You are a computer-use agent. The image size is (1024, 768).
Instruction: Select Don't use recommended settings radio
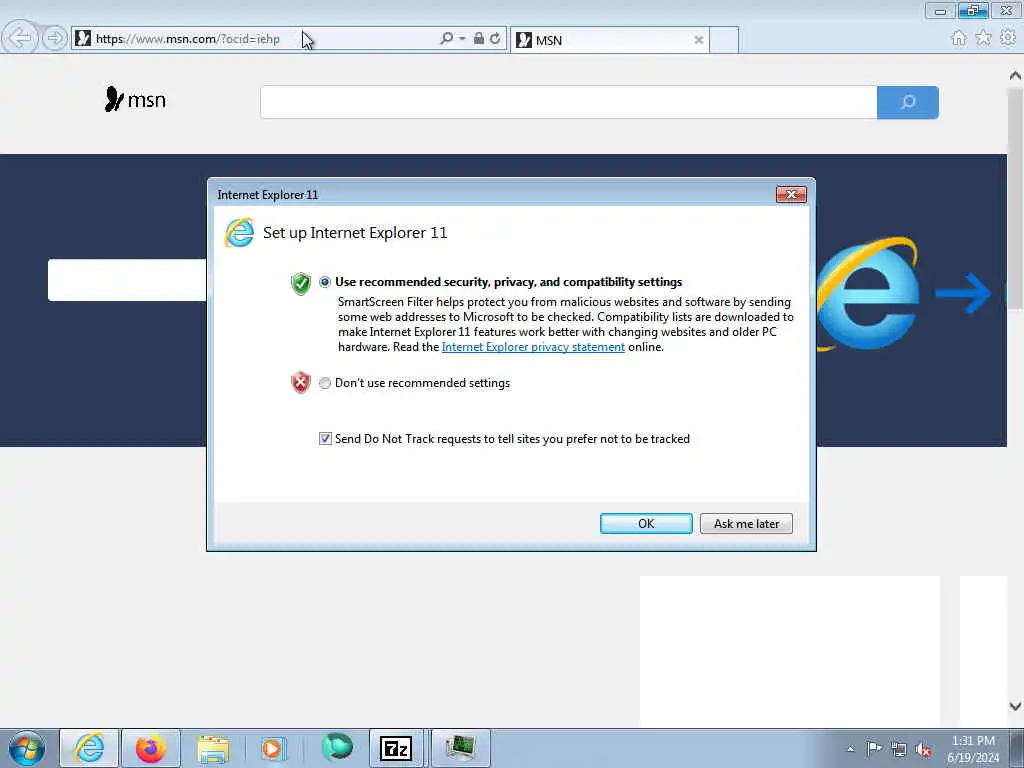[x=325, y=383]
